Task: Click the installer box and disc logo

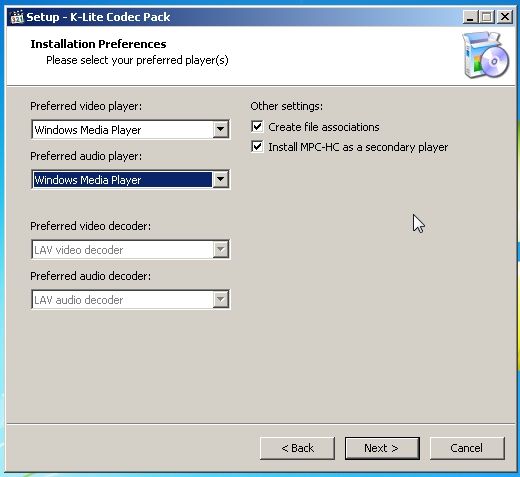Action: 486,55
